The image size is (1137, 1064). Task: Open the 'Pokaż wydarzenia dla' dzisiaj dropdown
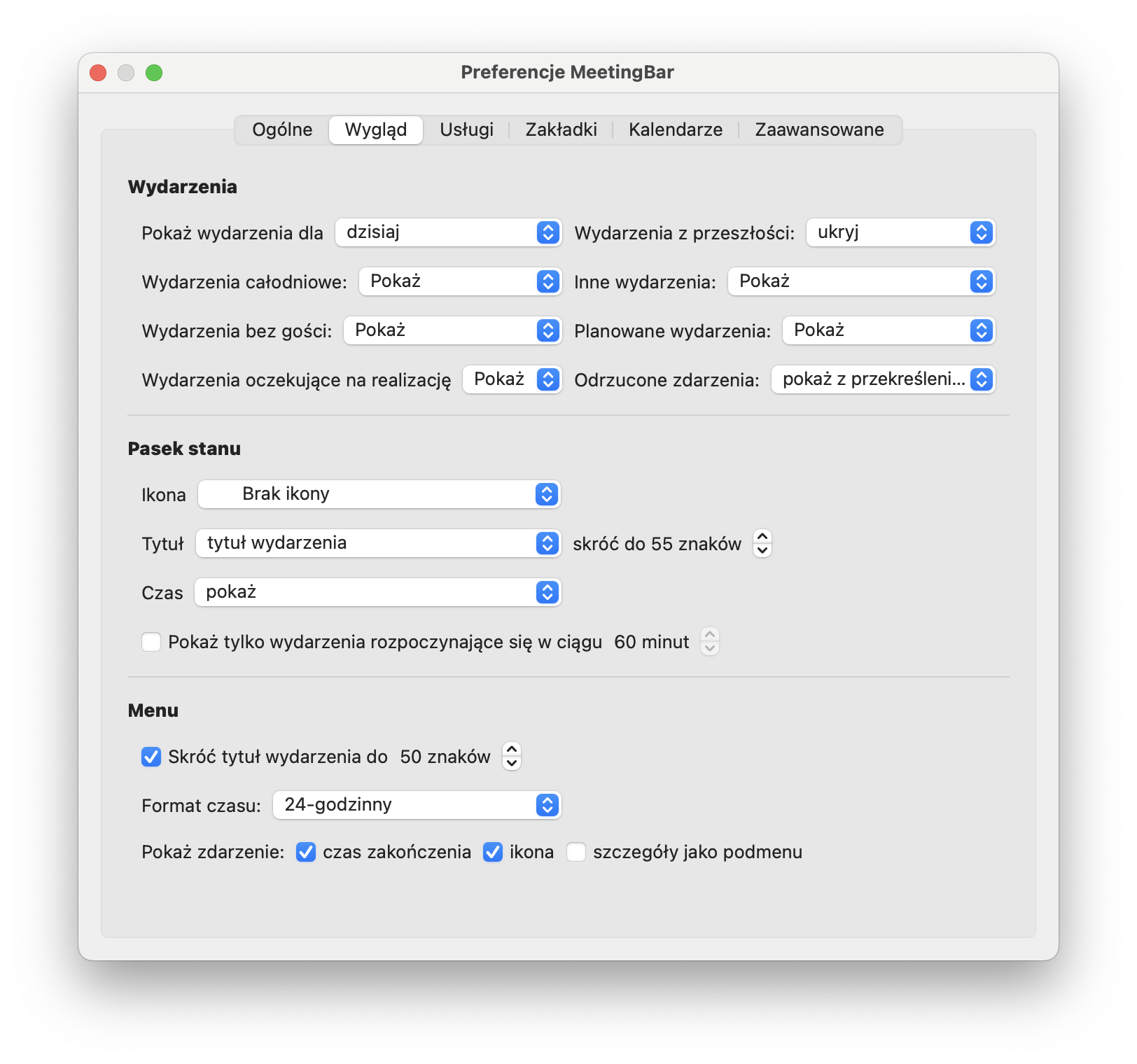click(448, 232)
